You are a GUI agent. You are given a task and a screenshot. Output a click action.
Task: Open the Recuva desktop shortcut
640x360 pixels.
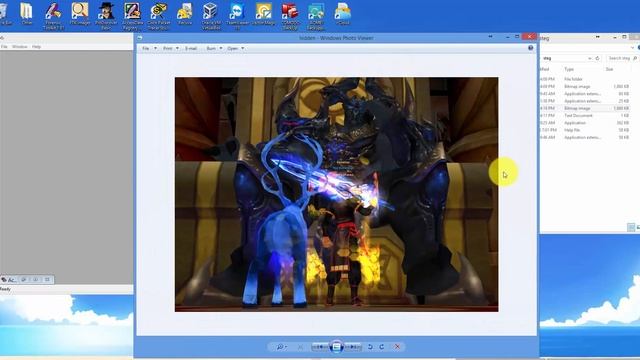tap(184, 14)
